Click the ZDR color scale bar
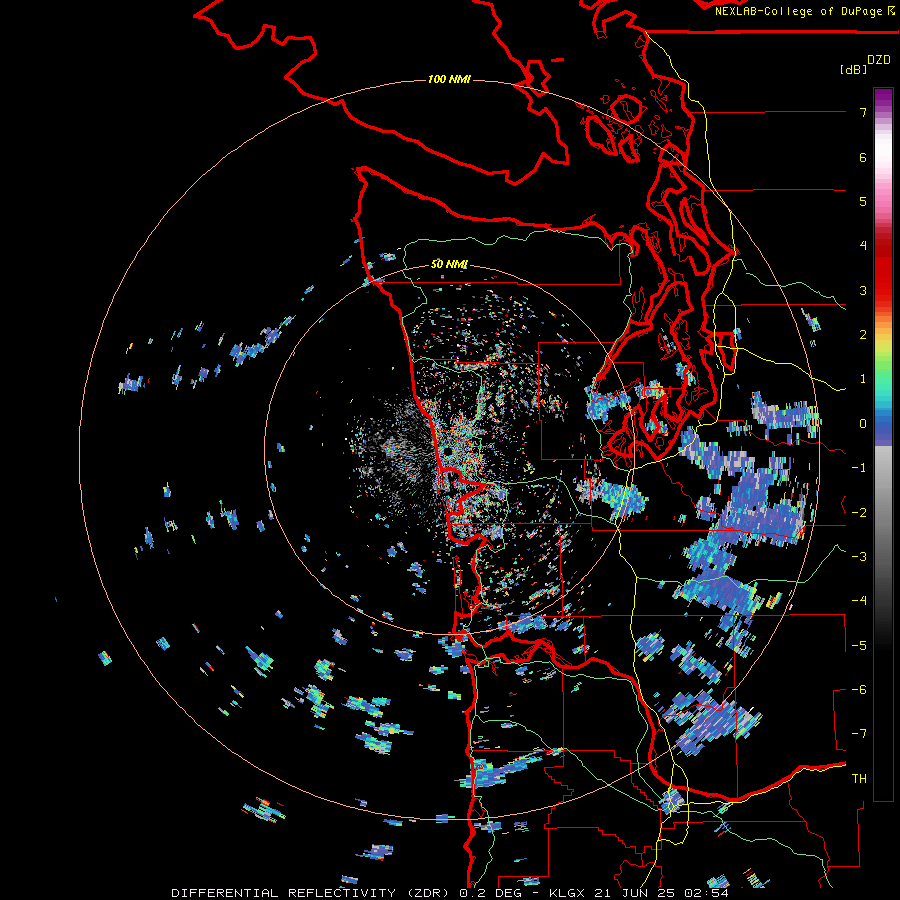The height and width of the screenshot is (900, 900). pos(883,444)
